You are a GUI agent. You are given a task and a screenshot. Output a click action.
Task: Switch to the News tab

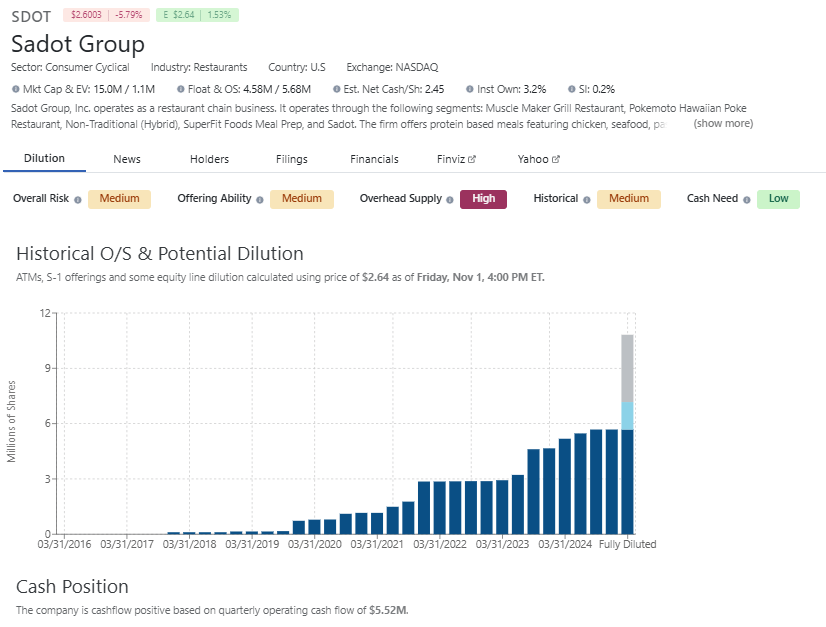[127, 159]
